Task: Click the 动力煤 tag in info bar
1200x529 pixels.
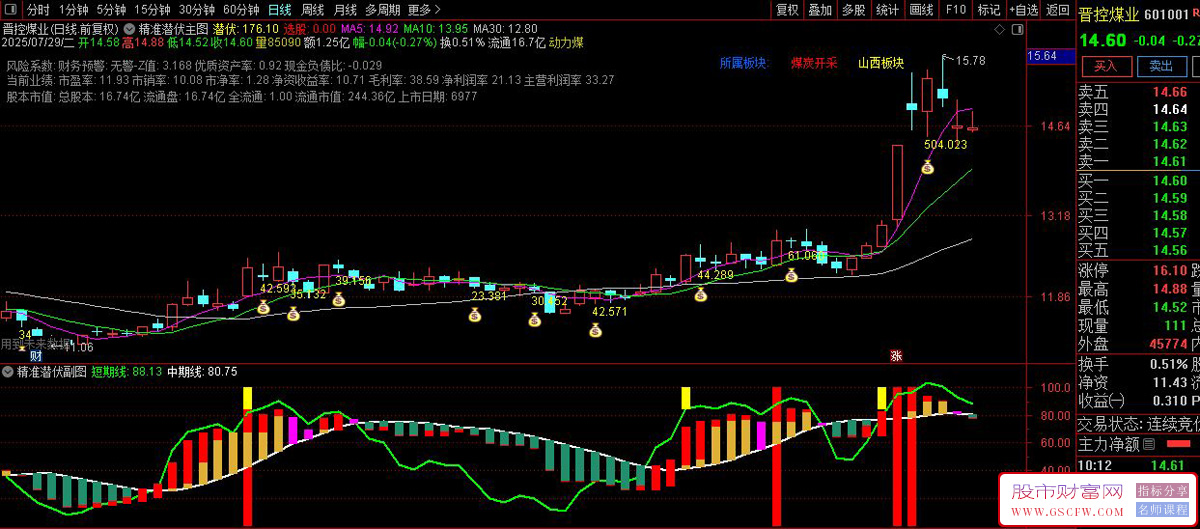Action: point(565,43)
